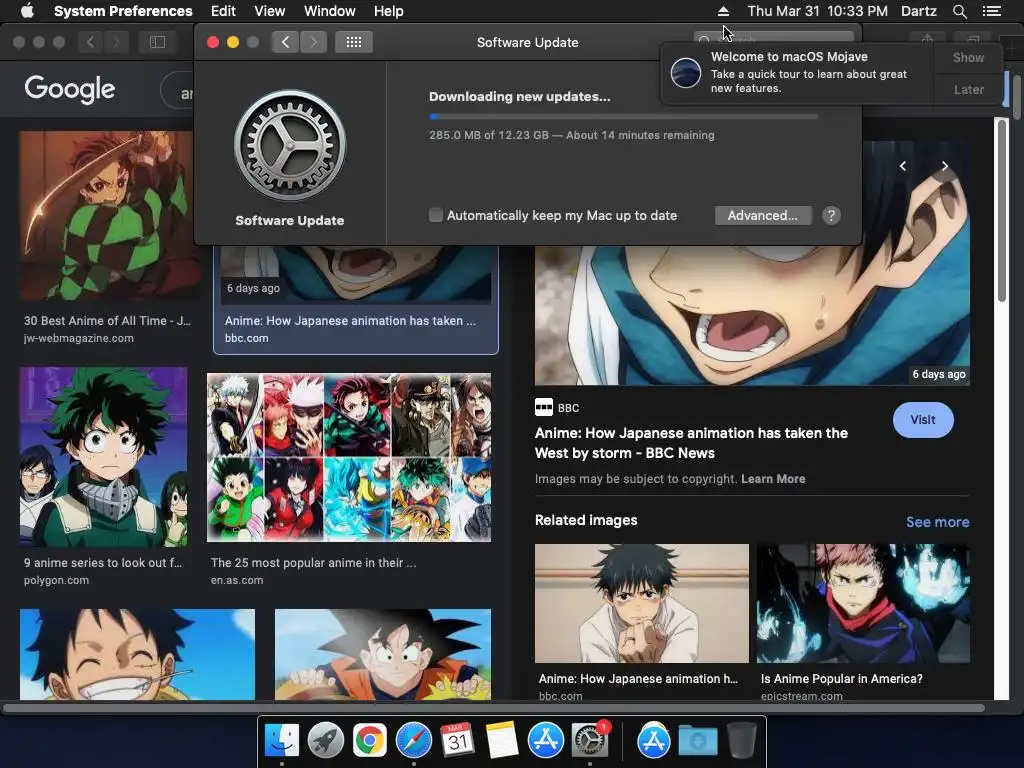Click the Apple menu logo
1024x768 pixels.
[x=27, y=11]
